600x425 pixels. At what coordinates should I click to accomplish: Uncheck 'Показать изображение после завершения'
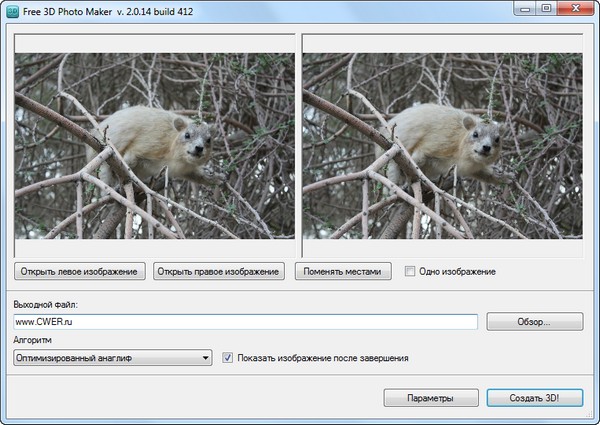[228, 357]
